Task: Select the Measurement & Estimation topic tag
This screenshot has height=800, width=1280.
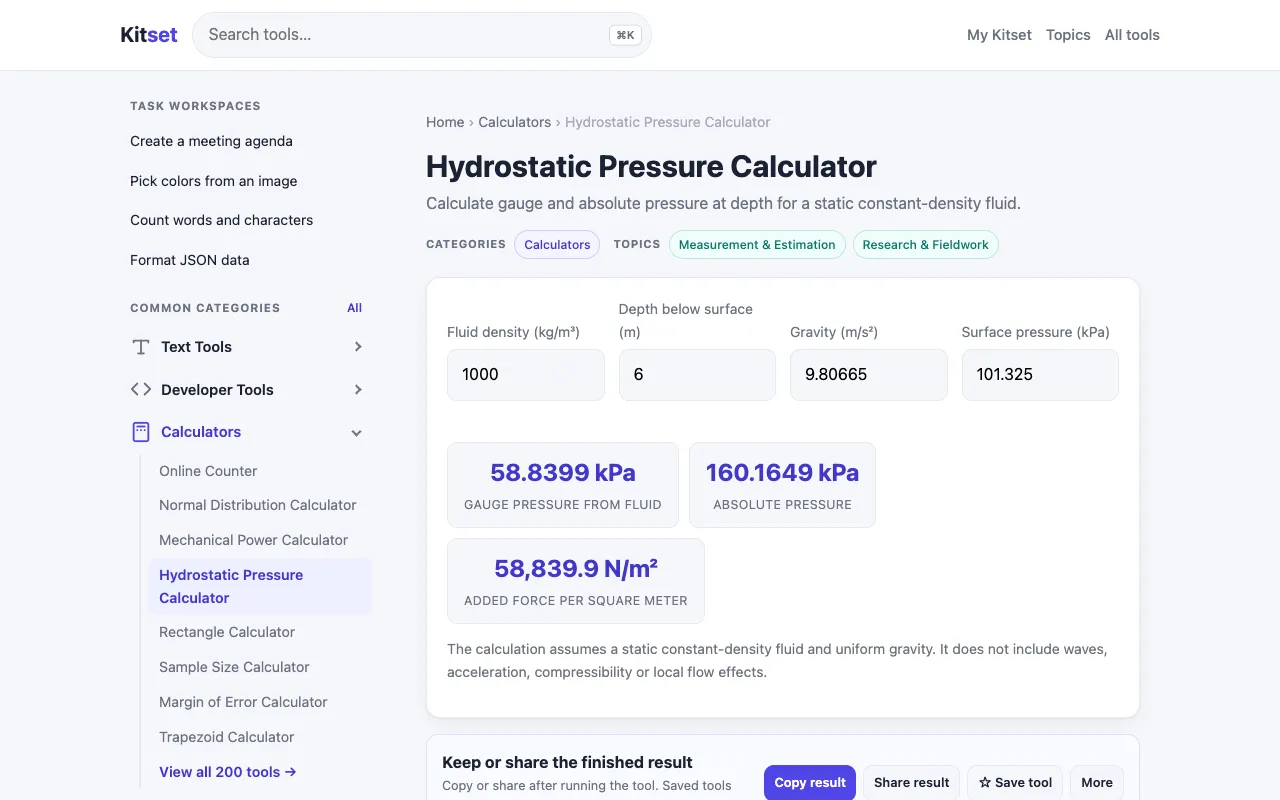Action: [757, 245]
